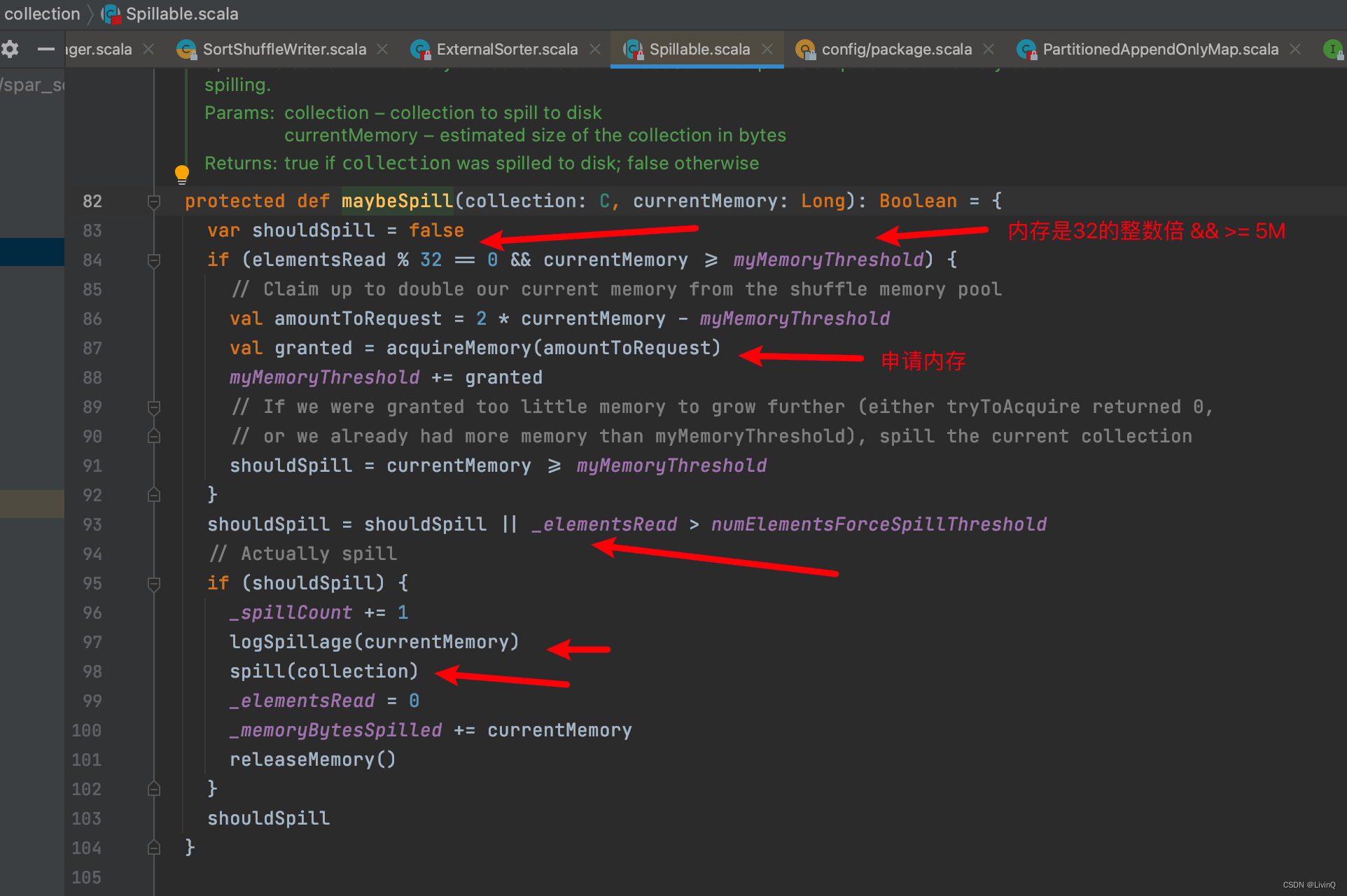Collapse the if shouldSpill fold at line 95
This screenshot has height=896, width=1347.
154,584
